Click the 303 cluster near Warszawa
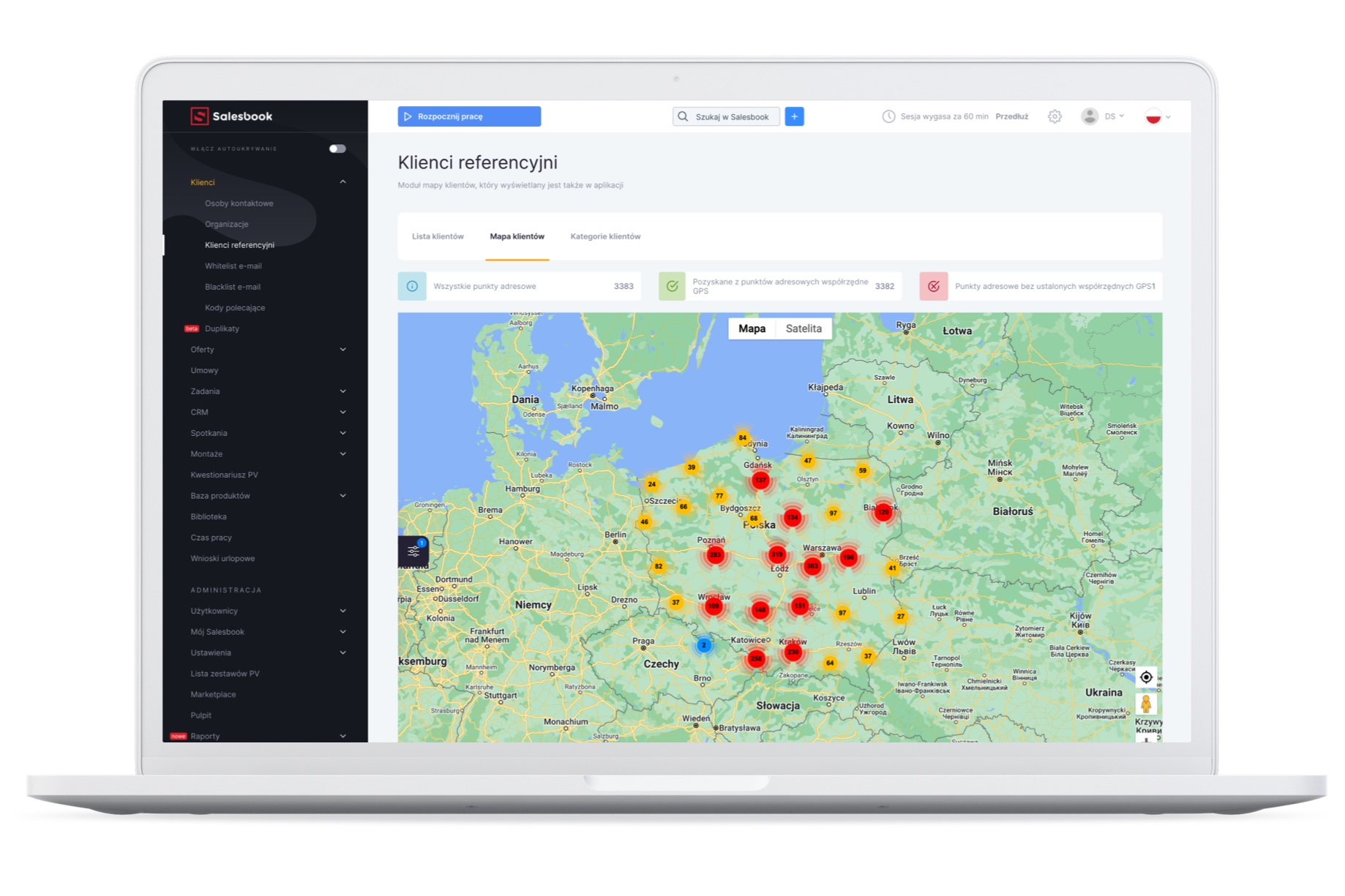The height and width of the screenshot is (896, 1345). tap(812, 565)
